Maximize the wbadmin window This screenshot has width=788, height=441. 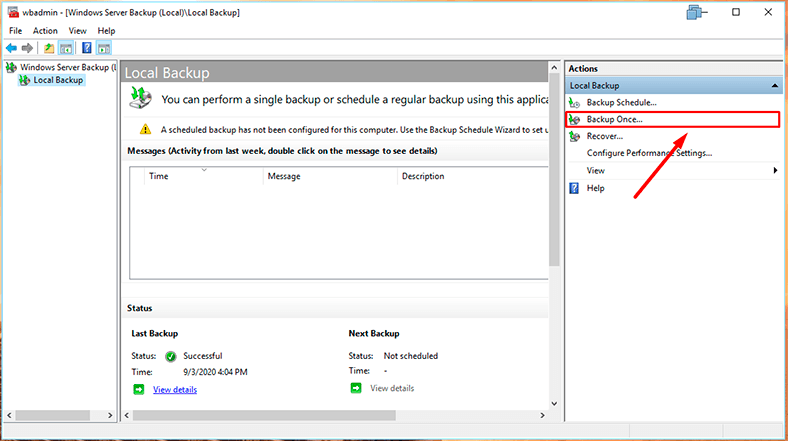tap(736, 12)
